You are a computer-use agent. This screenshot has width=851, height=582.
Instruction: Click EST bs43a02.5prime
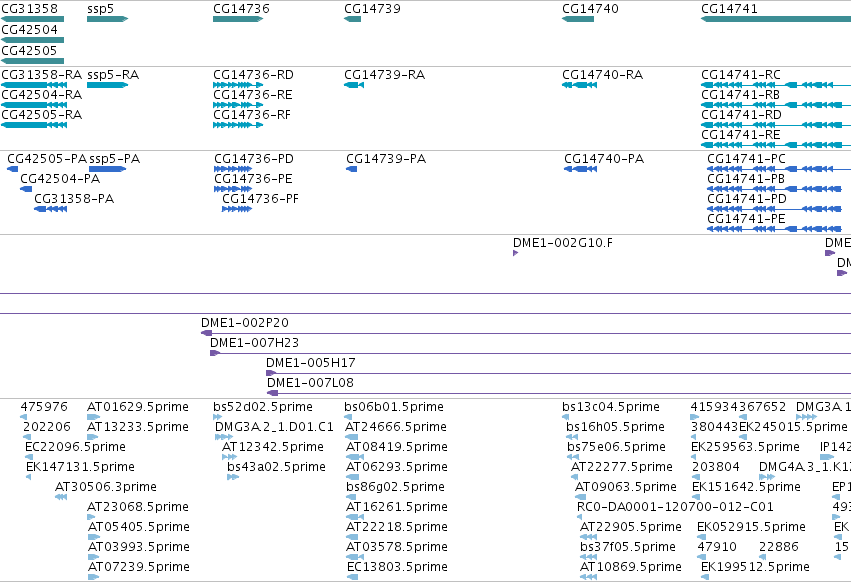click(x=233, y=477)
